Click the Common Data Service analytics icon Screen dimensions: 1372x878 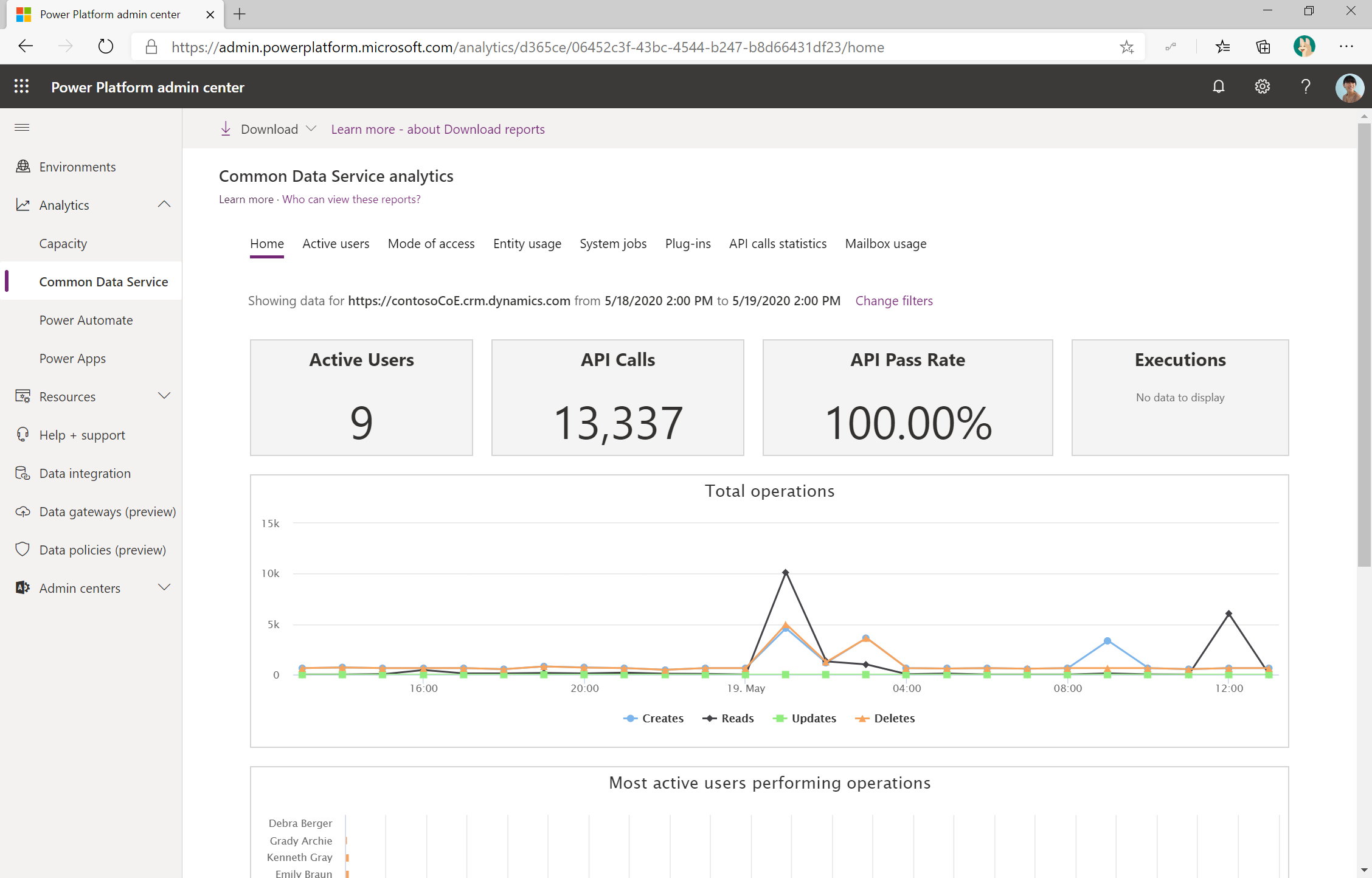click(x=102, y=281)
